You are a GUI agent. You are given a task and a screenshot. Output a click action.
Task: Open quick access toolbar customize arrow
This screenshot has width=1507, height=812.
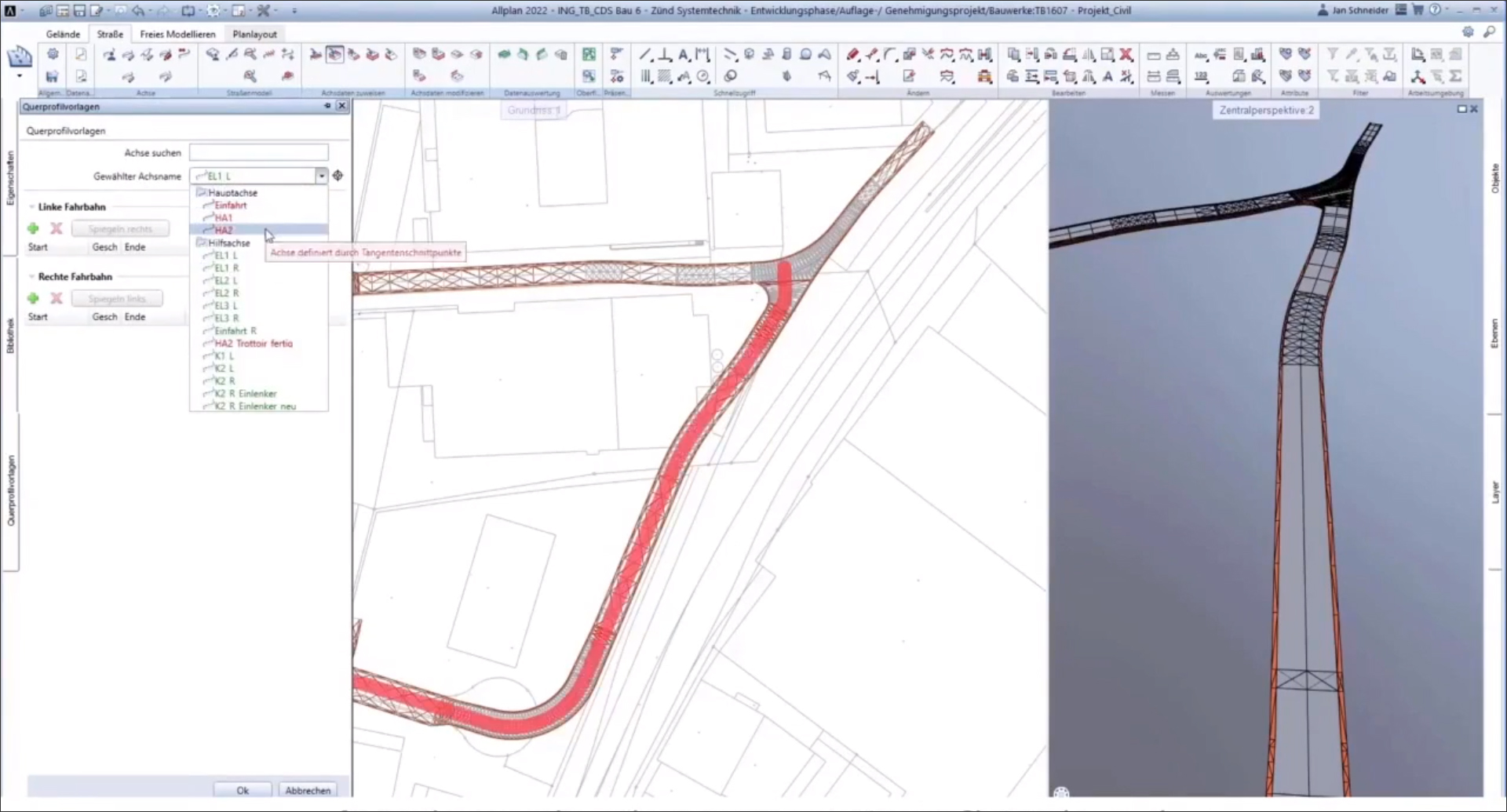(x=294, y=11)
